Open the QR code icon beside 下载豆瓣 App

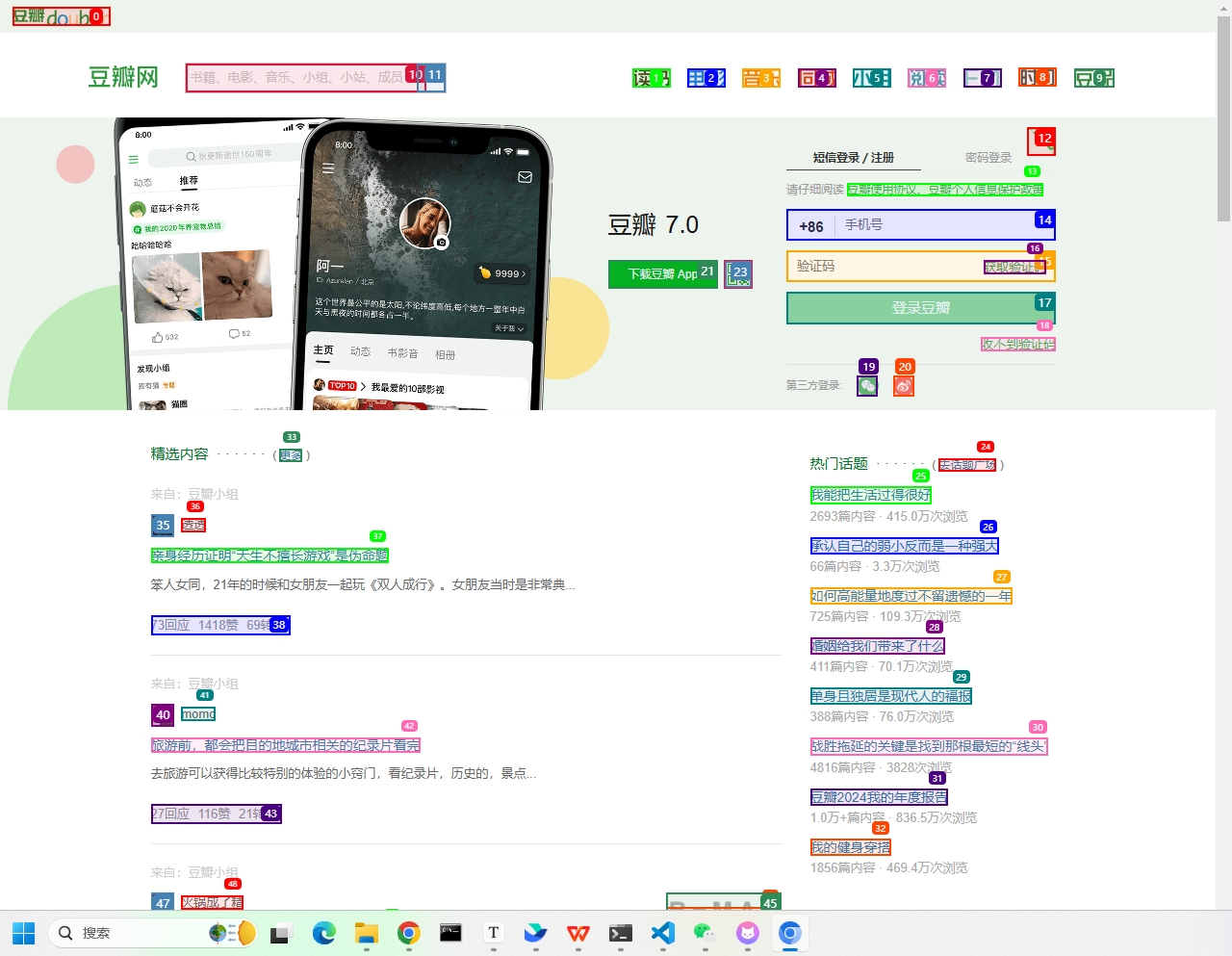738,274
